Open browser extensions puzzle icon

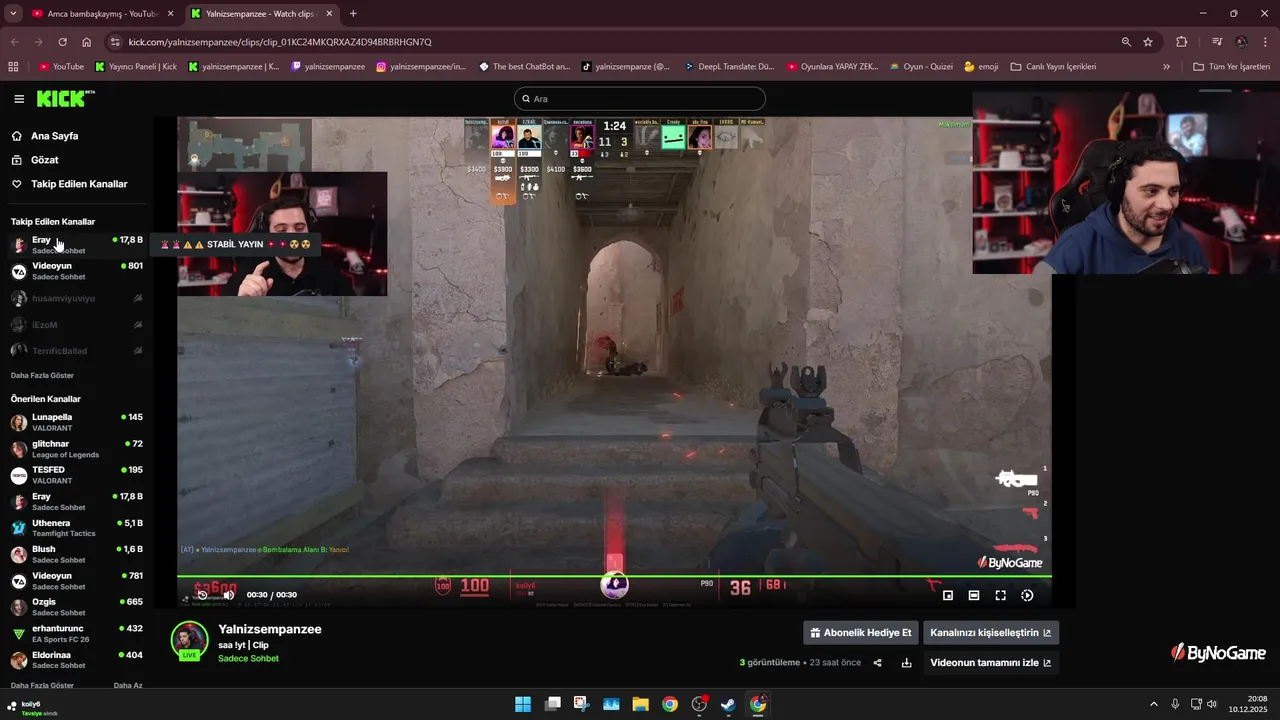[x=1182, y=42]
